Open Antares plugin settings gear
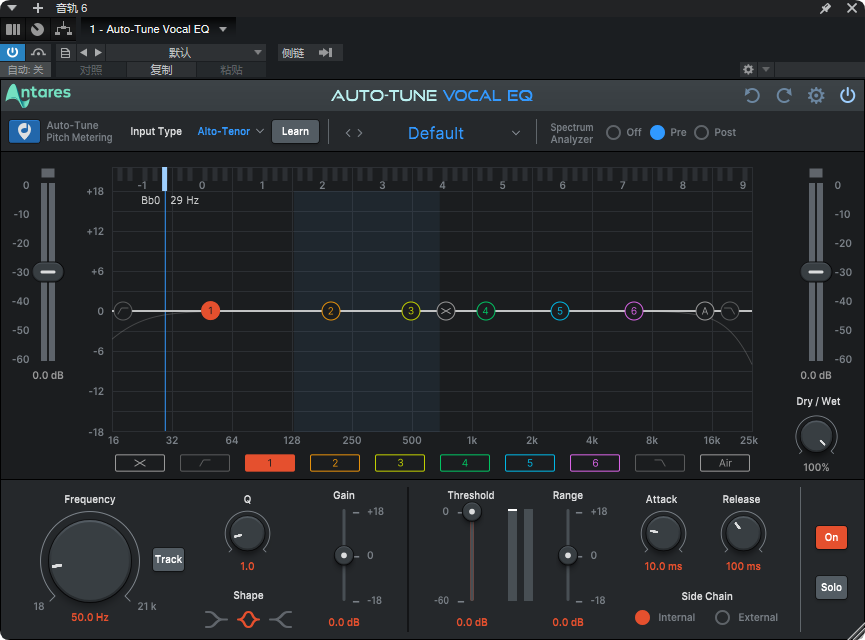Viewport: 865px width, 640px height. point(816,95)
